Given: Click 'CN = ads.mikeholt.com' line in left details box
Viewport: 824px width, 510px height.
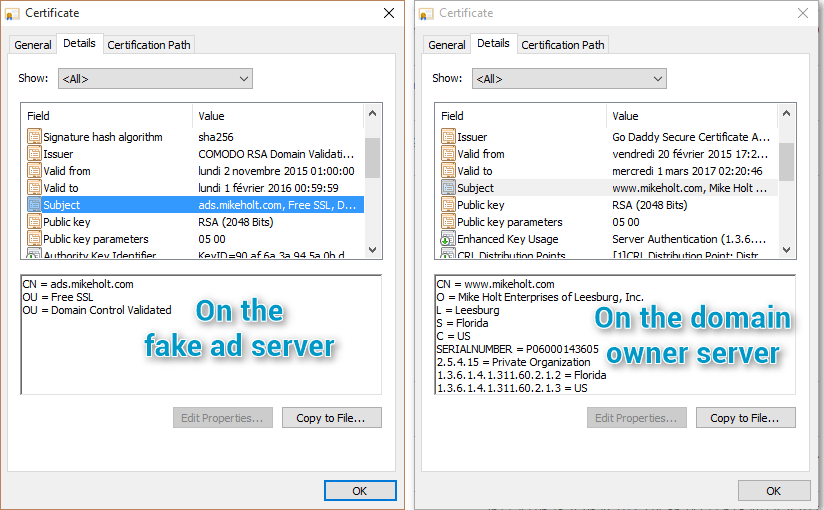Looking at the screenshot, I should click(x=78, y=284).
